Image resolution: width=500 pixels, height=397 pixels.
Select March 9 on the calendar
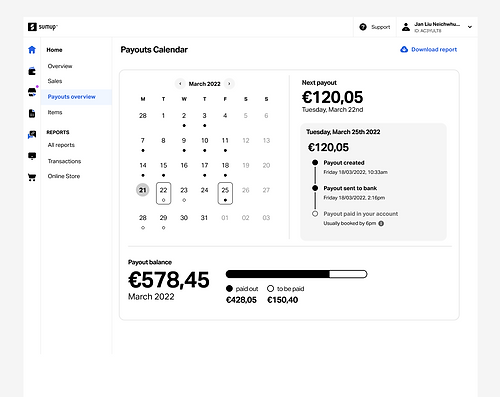pyautogui.click(x=184, y=141)
